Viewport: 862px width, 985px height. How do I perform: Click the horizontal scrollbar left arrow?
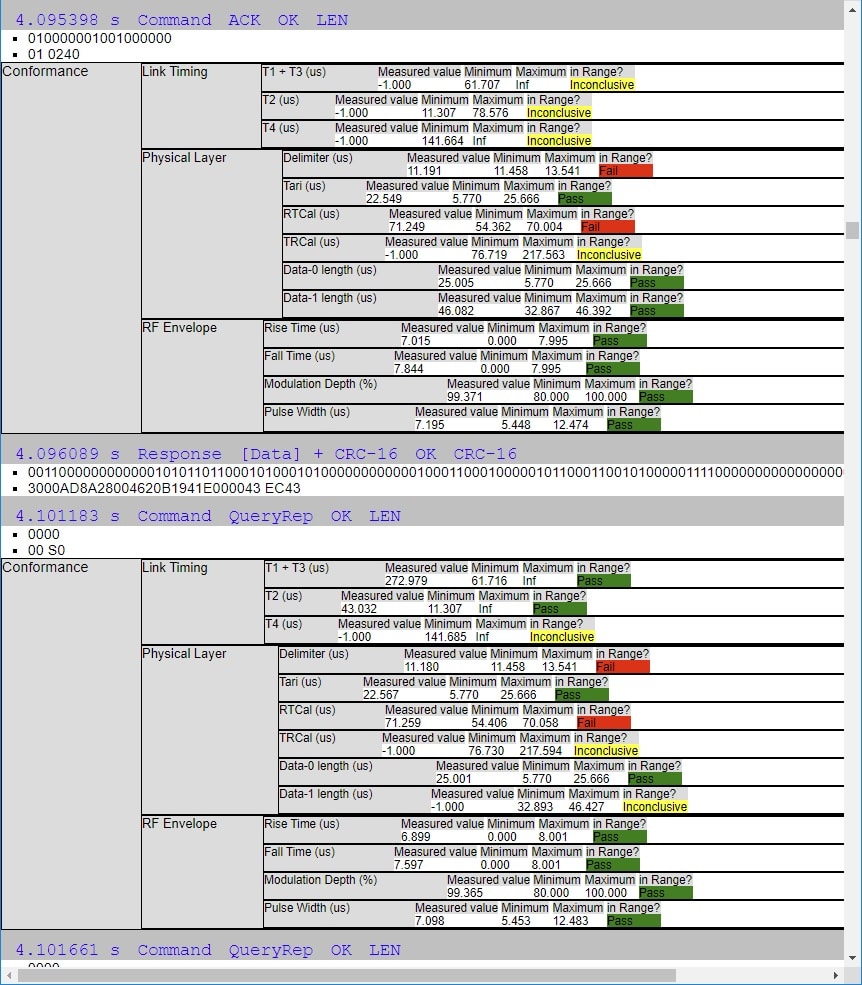pyautogui.click(x=8, y=976)
